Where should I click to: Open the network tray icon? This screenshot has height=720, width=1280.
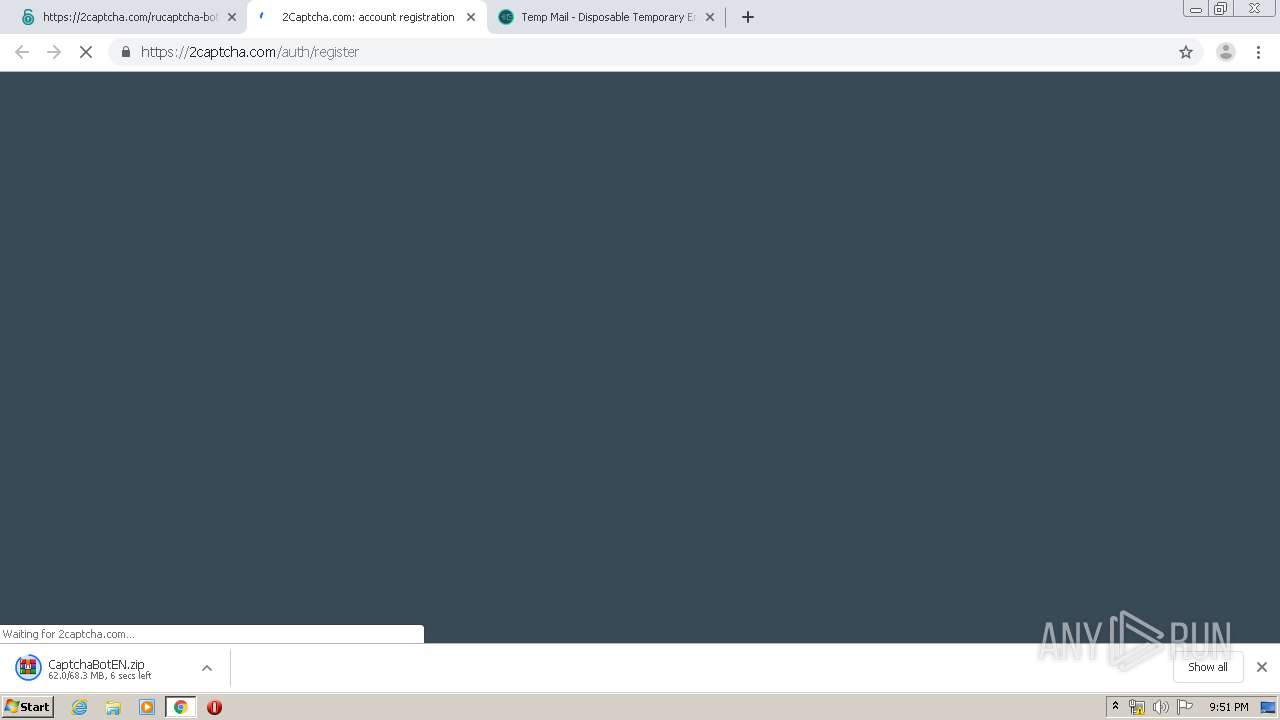1137,707
